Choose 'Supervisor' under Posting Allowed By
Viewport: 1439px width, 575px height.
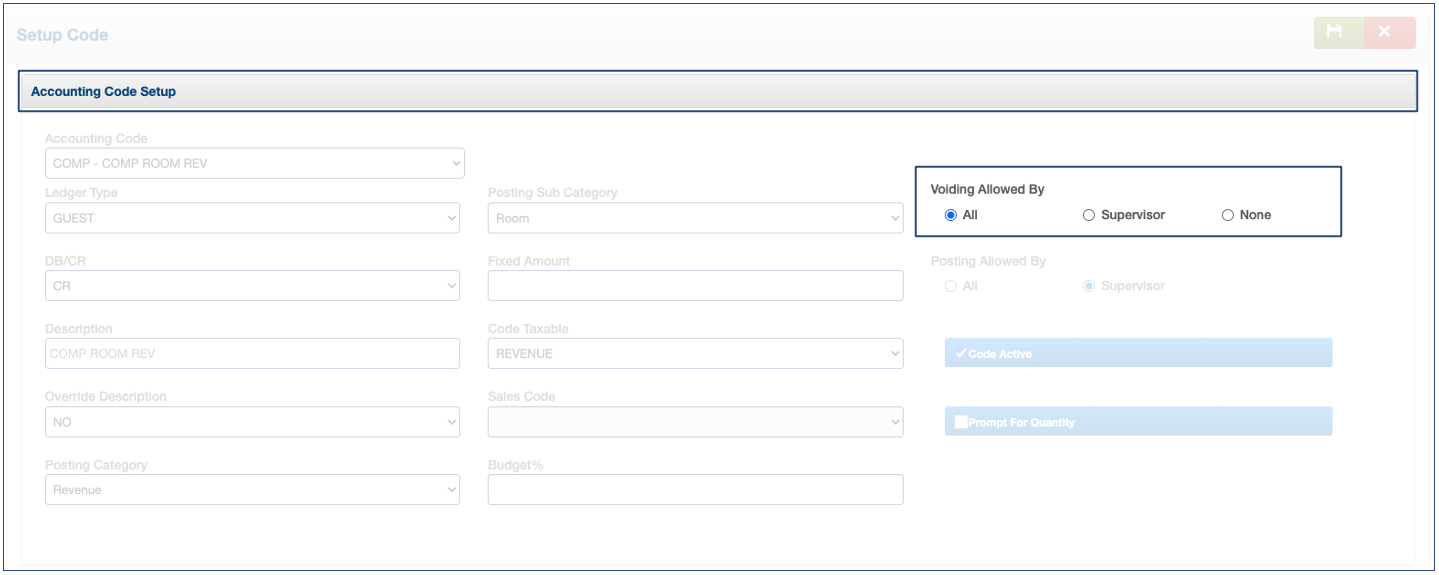tap(1089, 286)
